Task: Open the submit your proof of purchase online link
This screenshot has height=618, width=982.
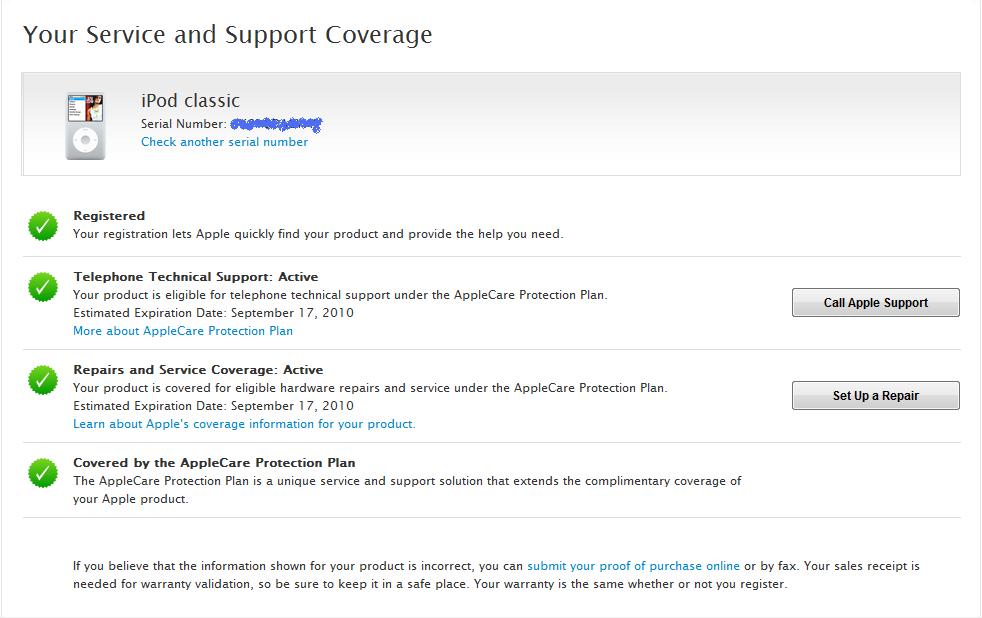Action: coord(633,566)
